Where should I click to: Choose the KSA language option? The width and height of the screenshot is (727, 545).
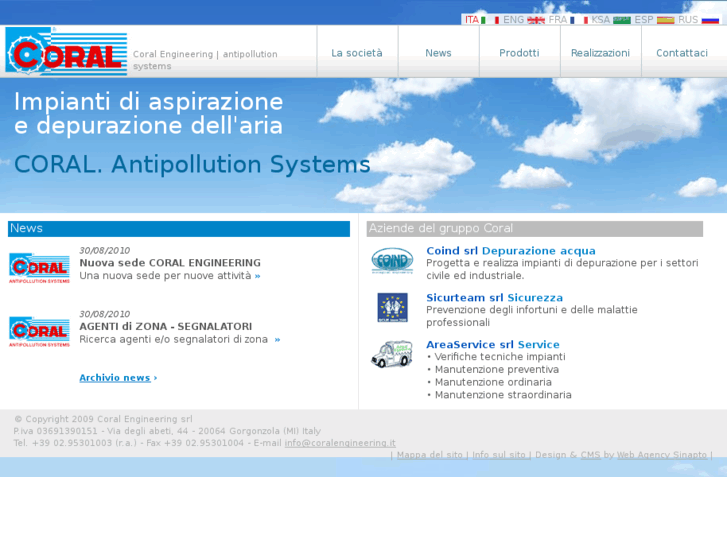[600, 20]
